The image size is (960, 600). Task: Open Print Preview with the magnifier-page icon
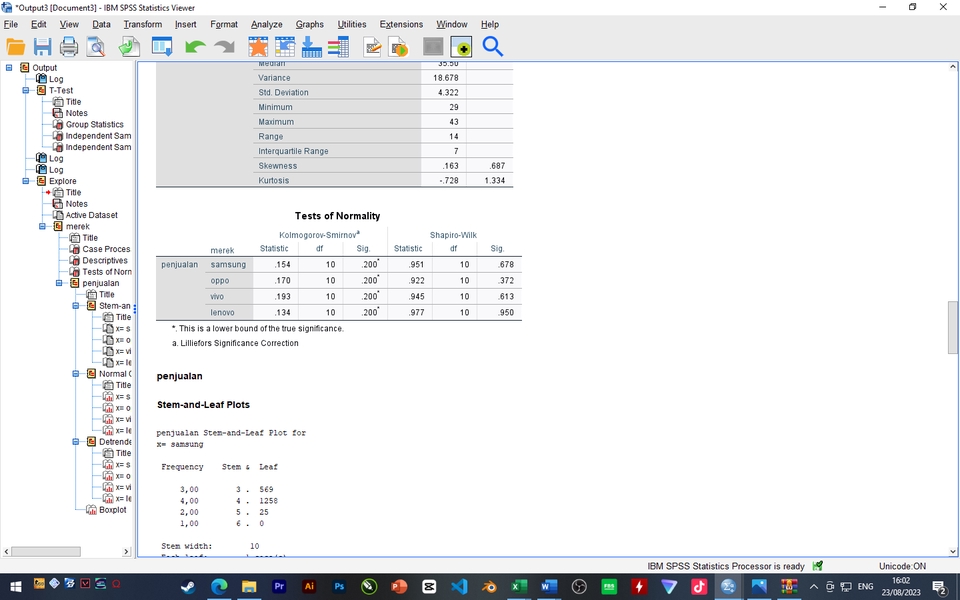click(96, 47)
